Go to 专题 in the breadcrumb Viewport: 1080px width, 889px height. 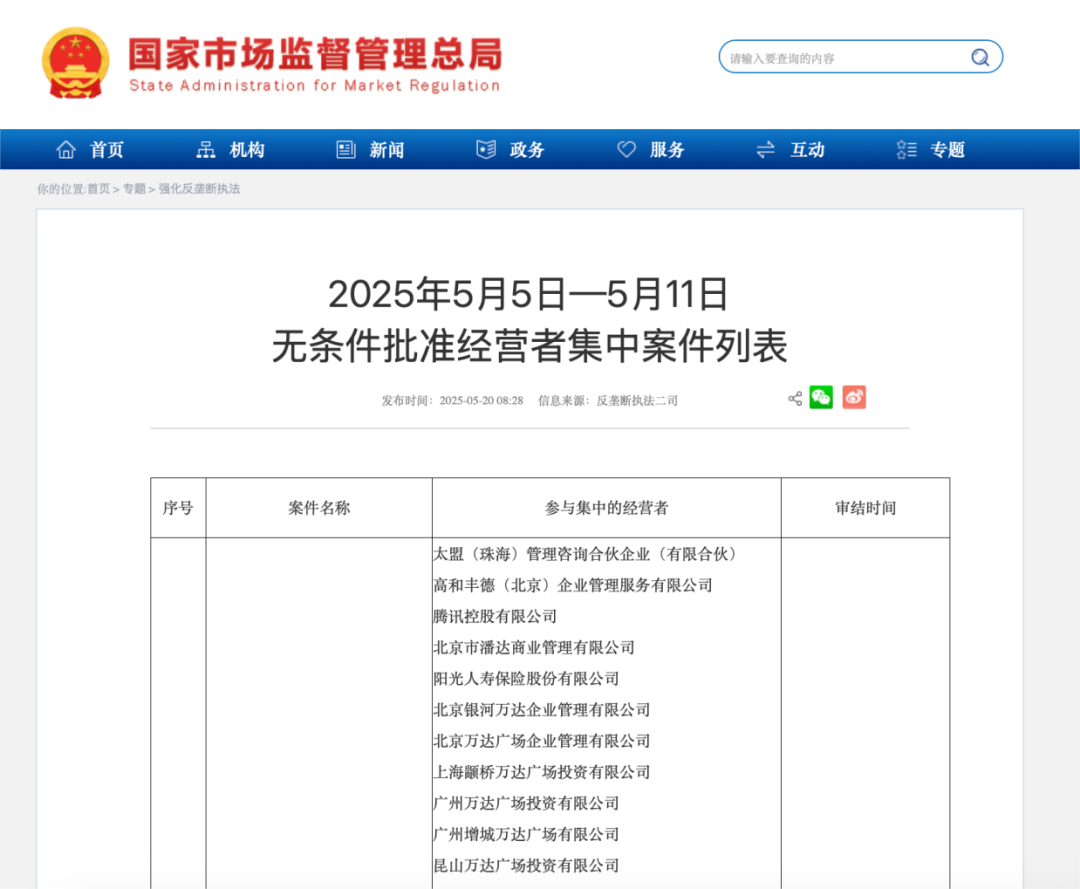click(134, 189)
